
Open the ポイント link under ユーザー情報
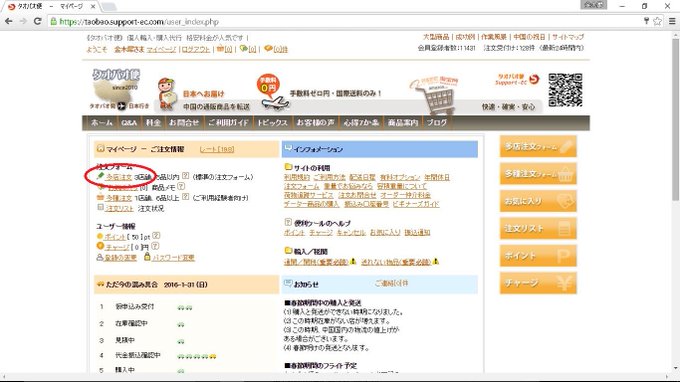pos(114,237)
